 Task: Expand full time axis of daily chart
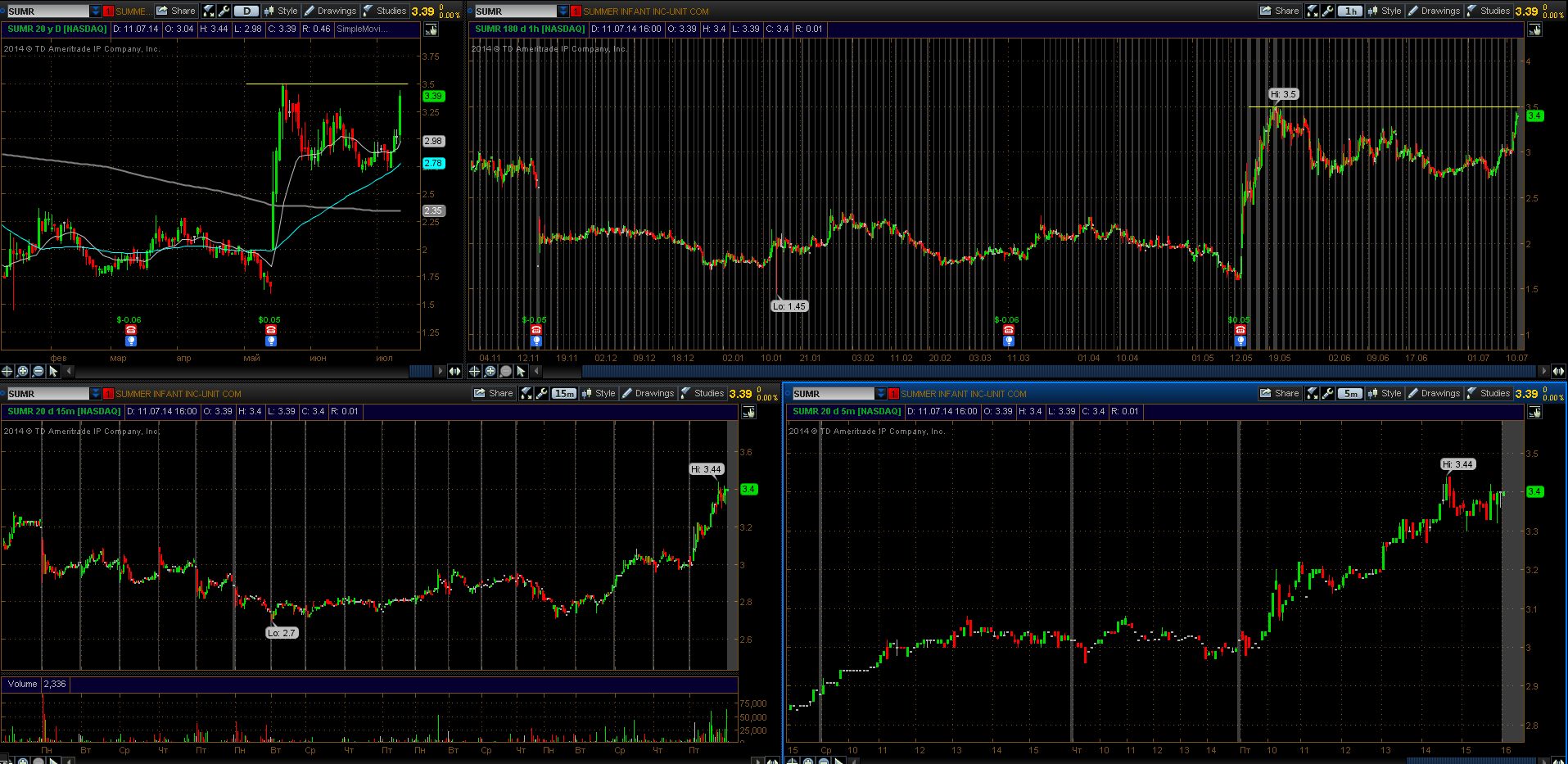point(454,371)
